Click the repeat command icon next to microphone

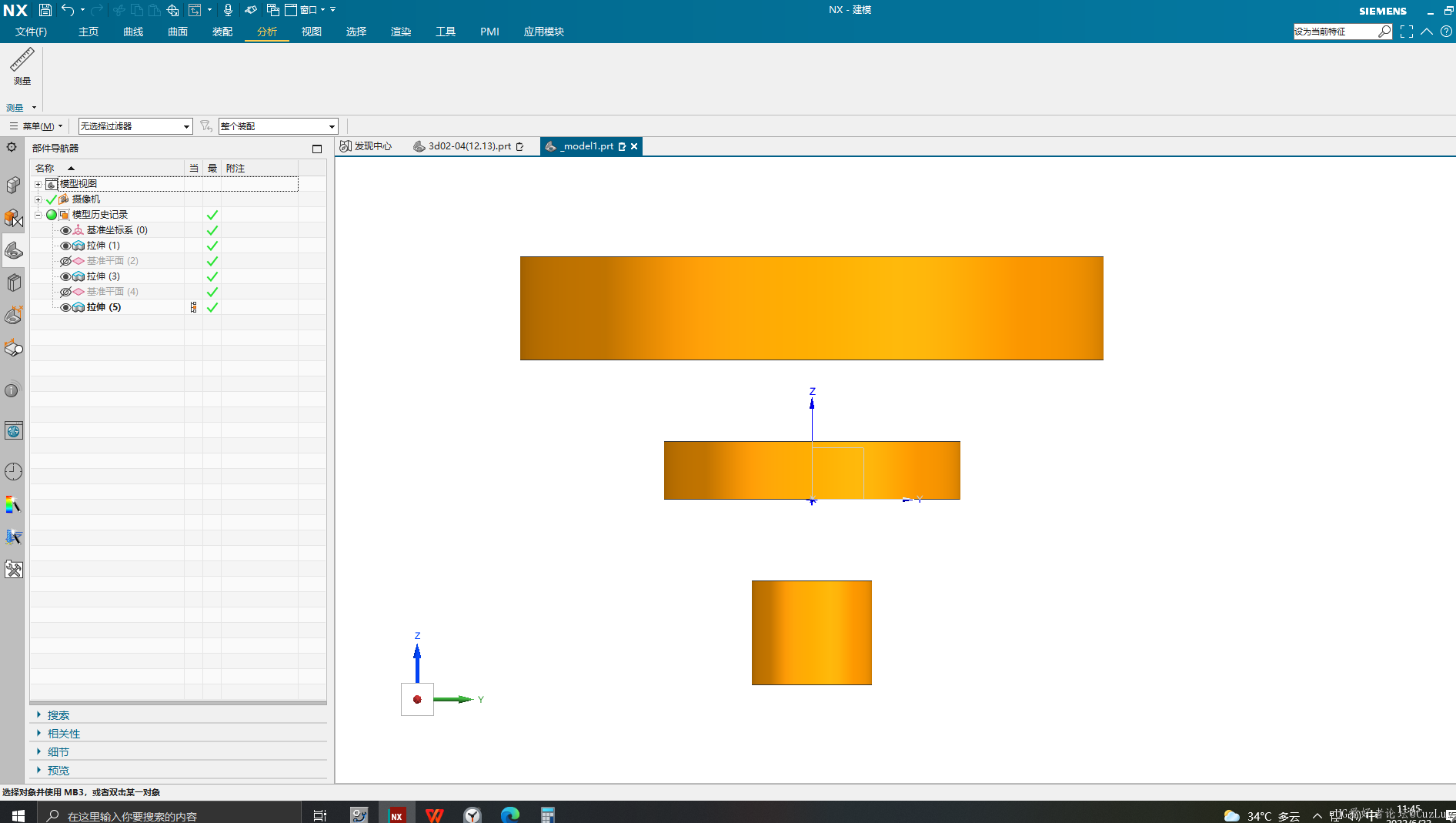[x=251, y=10]
